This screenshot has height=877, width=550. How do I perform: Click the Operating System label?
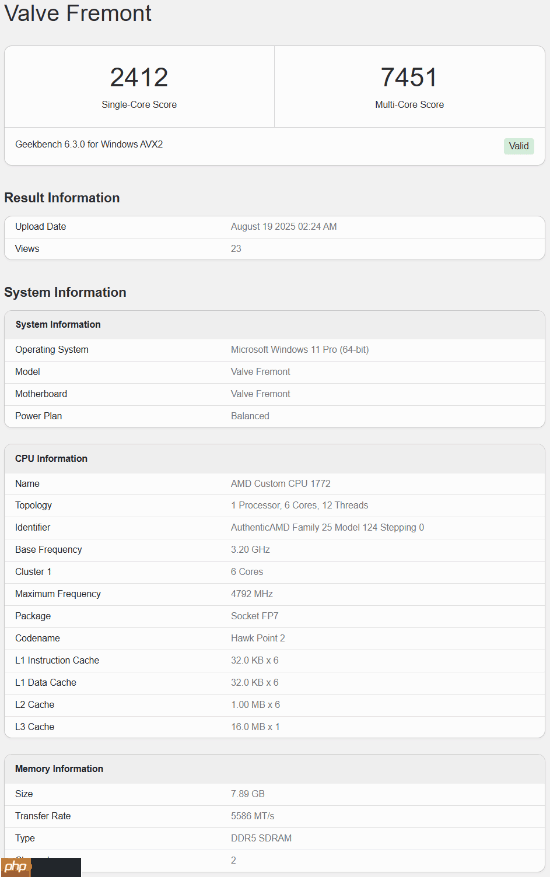pos(52,350)
